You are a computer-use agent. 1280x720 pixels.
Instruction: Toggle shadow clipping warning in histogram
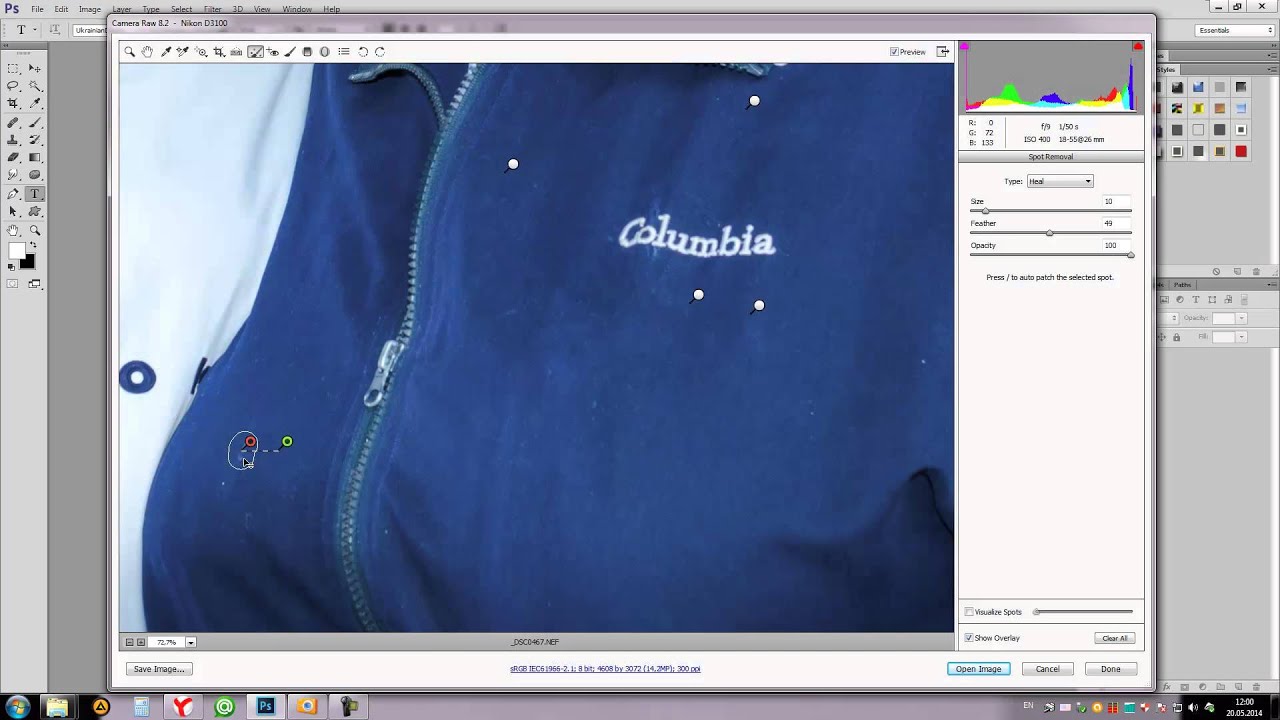(965, 47)
